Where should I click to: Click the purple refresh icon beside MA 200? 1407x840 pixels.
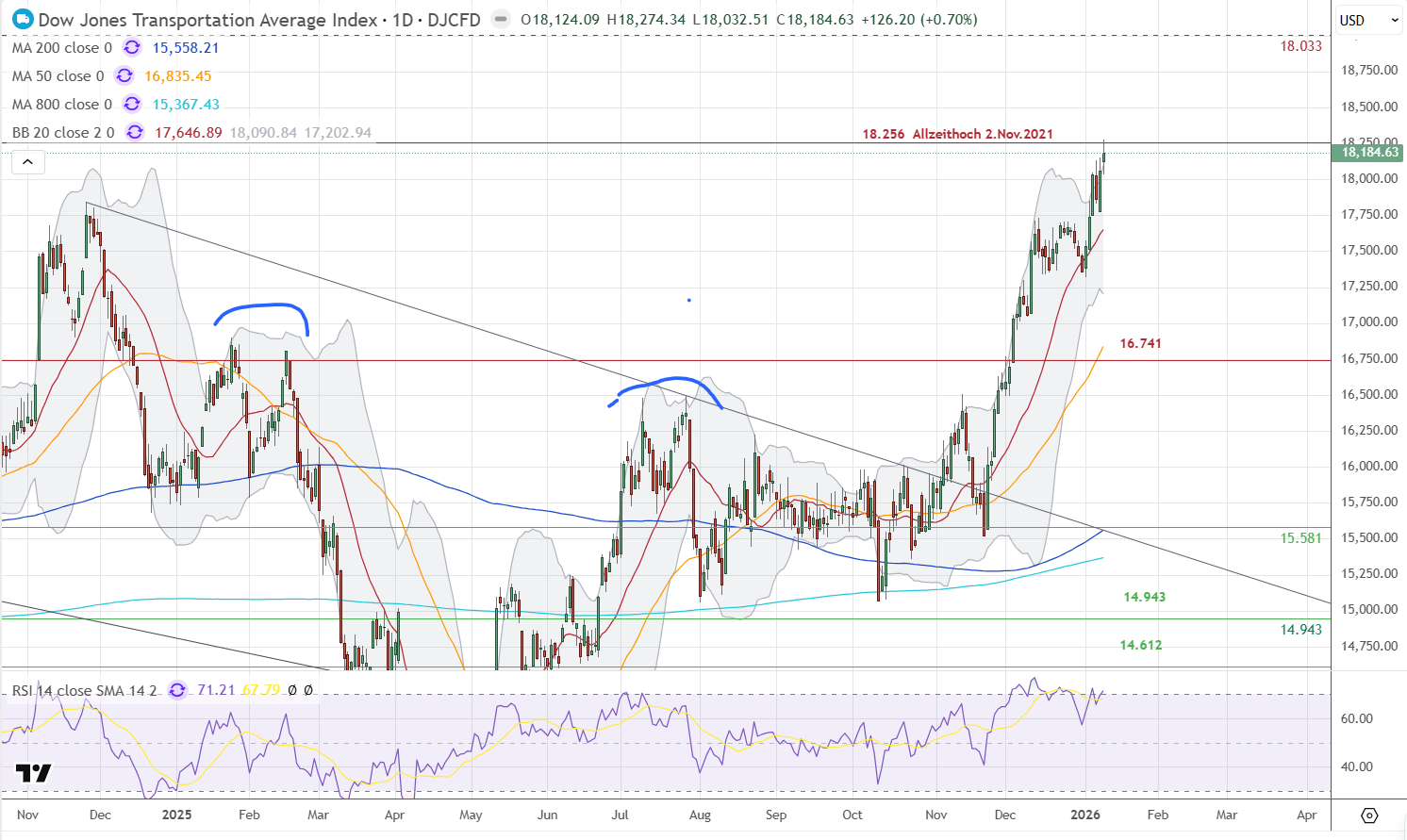[x=133, y=48]
